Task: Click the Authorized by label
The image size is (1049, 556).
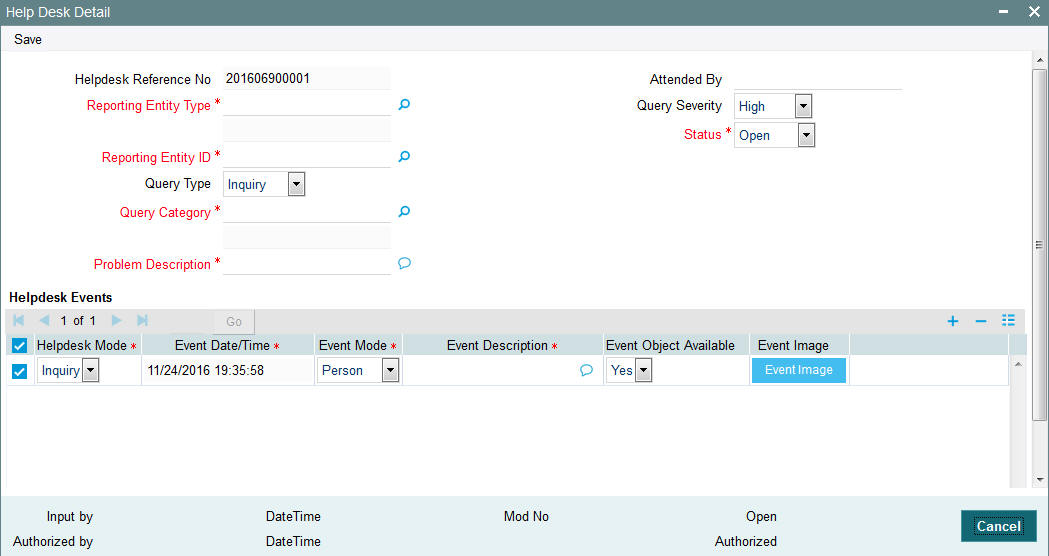Action: tap(53, 541)
